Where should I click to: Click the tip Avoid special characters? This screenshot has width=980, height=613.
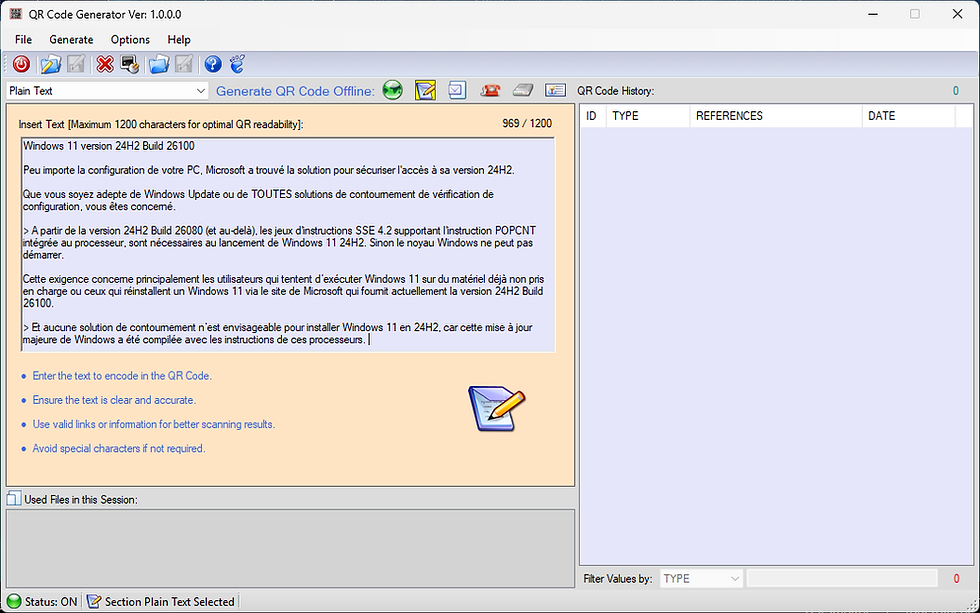click(x=119, y=449)
